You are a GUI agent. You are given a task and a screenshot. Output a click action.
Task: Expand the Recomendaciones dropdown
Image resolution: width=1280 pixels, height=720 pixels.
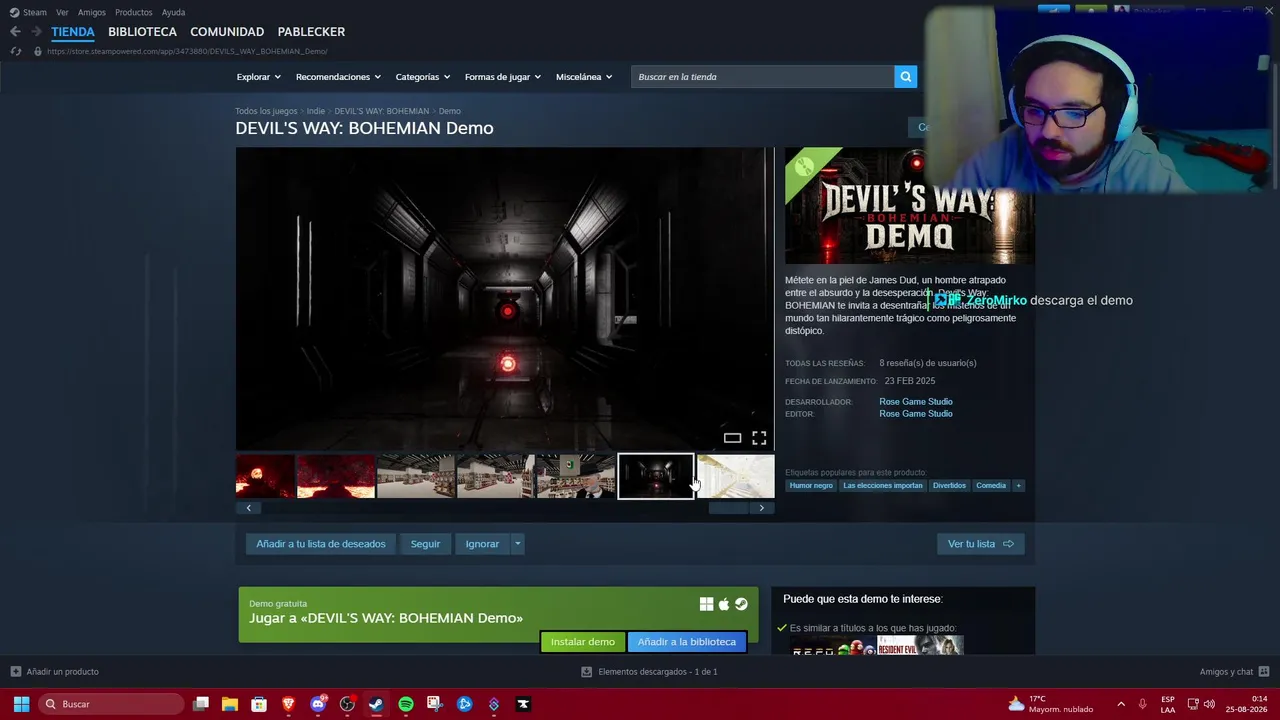(338, 77)
